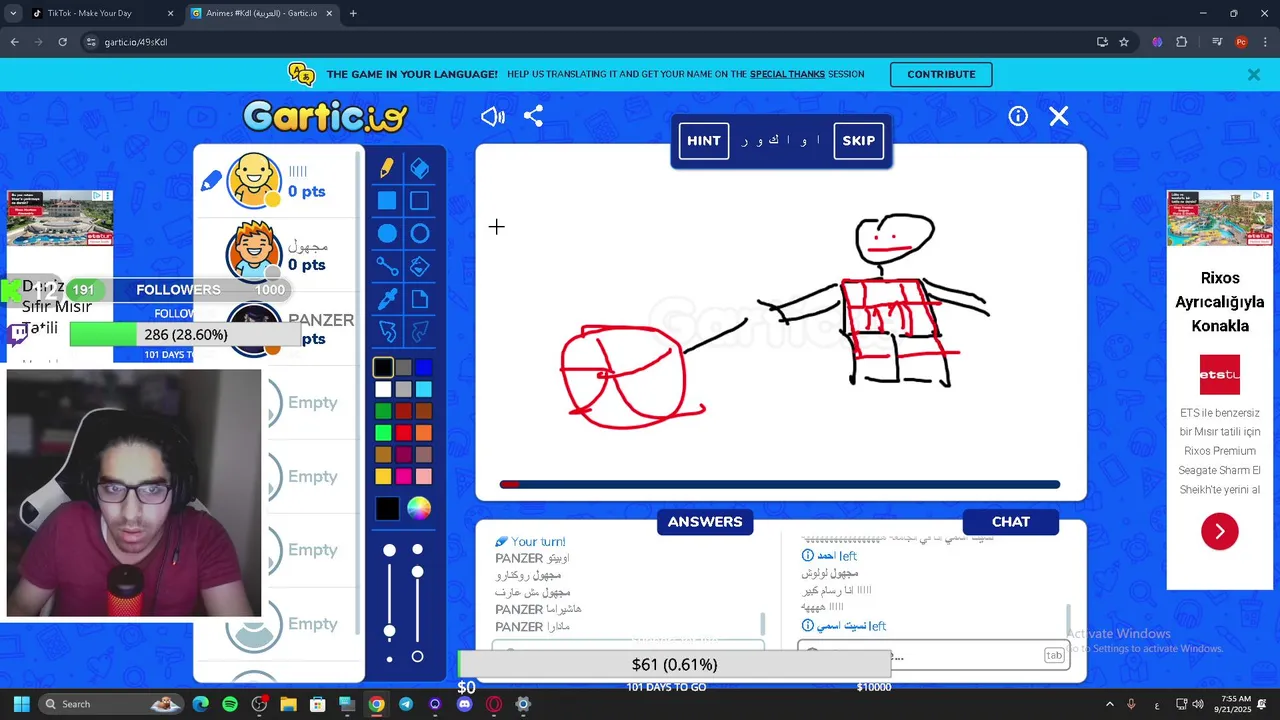Select the filled ellipse tool

pyautogui.click(x=387, y=234)
